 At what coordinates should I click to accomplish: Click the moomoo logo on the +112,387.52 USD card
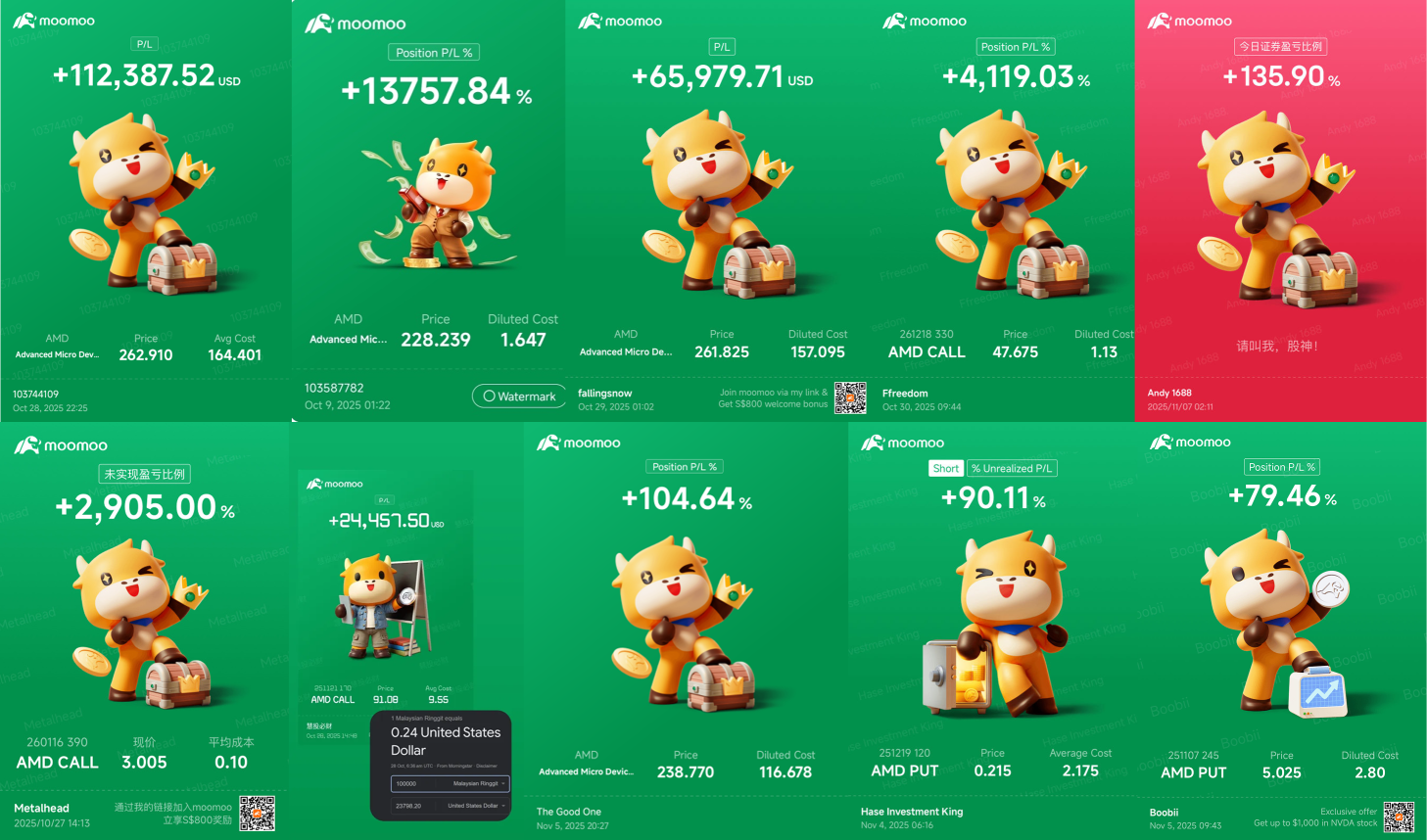54,21
